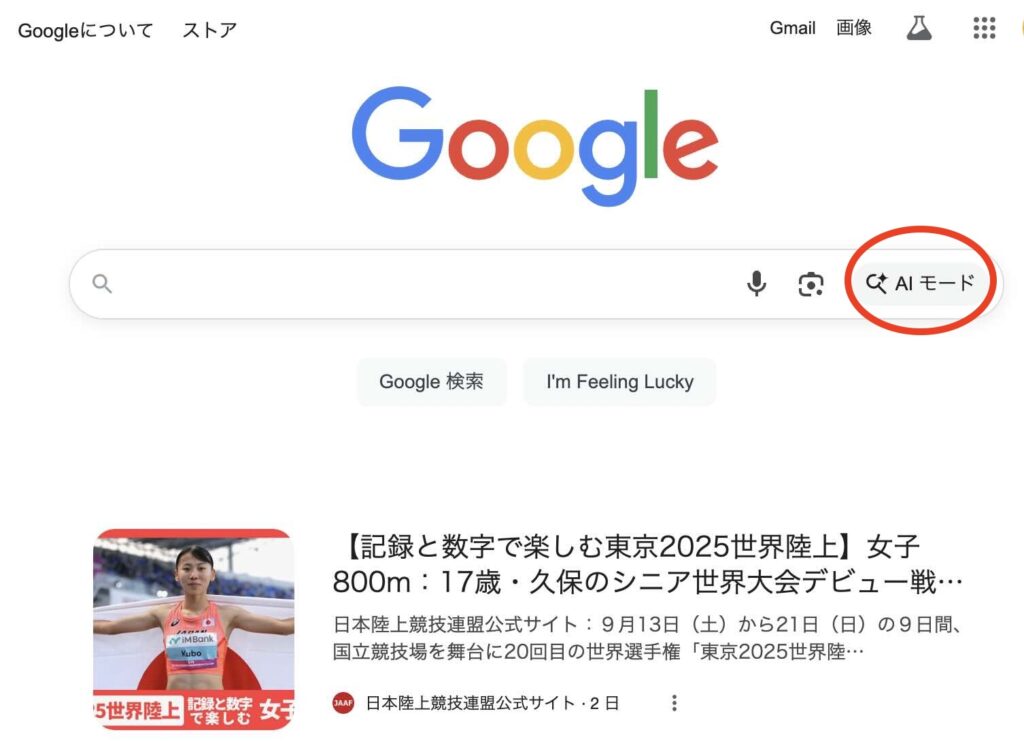The width and height of the screenshot is (1024, 741).
Task: Click inside the Google search text field
Action: click(424, 283)
